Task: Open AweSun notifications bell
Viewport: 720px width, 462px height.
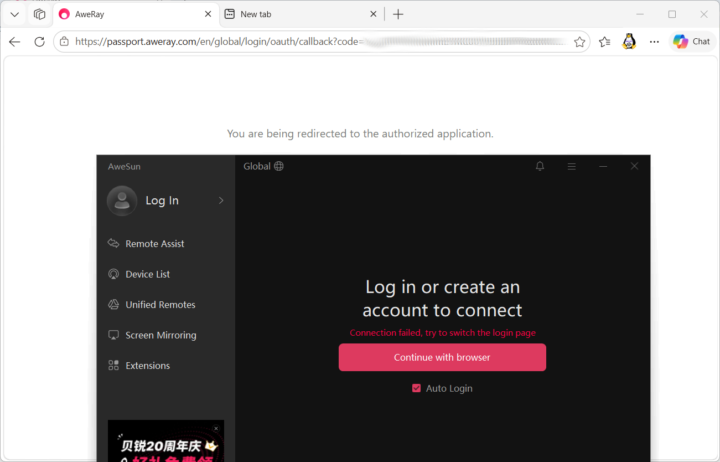Action: (x=540, y=166)
